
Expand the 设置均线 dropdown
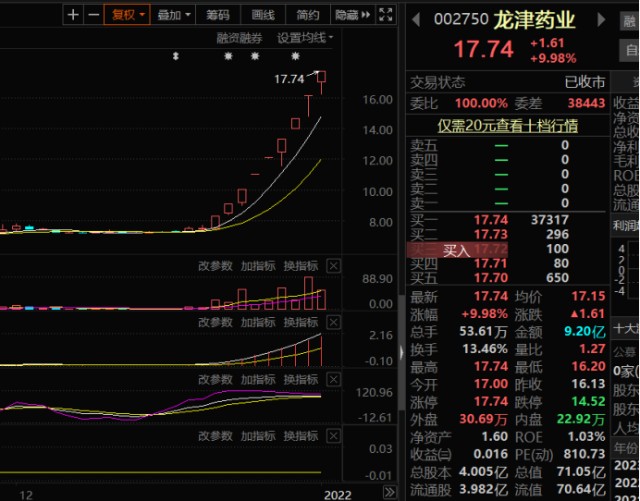tap(305, 38)
